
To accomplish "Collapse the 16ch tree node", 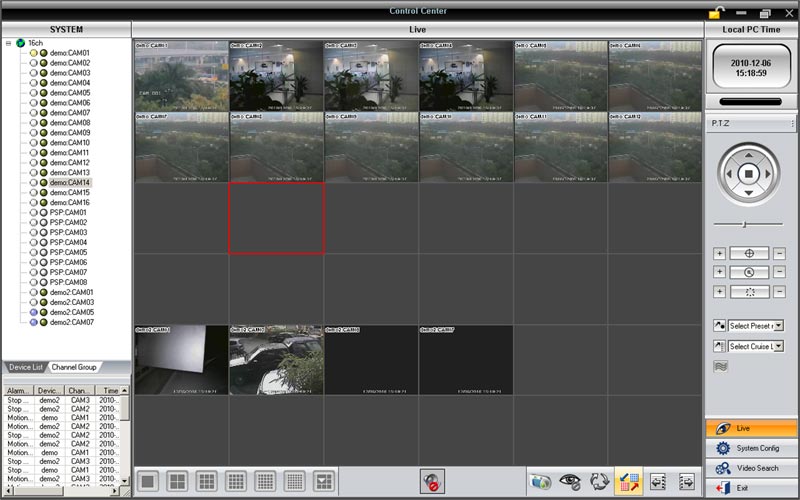I will [8, 43].
